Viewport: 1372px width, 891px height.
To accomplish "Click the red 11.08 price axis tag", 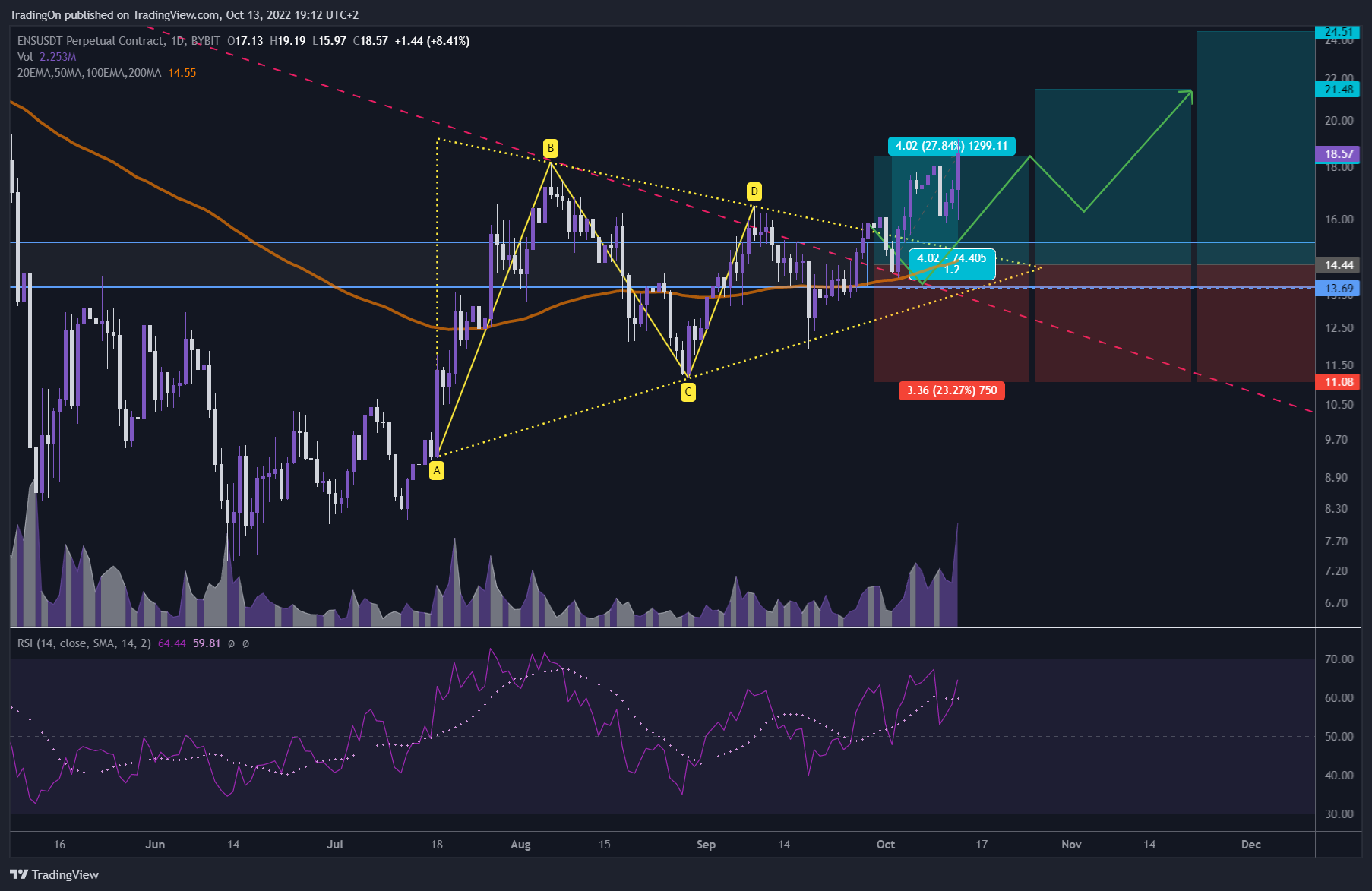I will click(x=1338, y=382).
